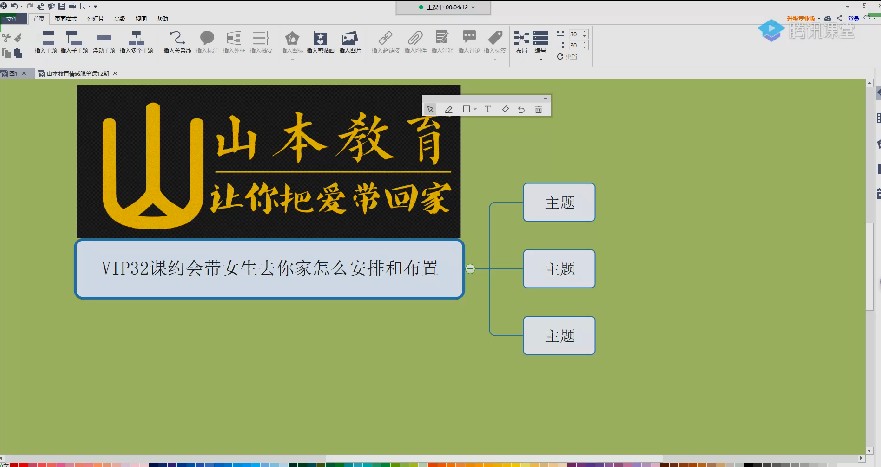881x467 pixels.
Task: Open the green File tab
Action: tap(12, 19)
